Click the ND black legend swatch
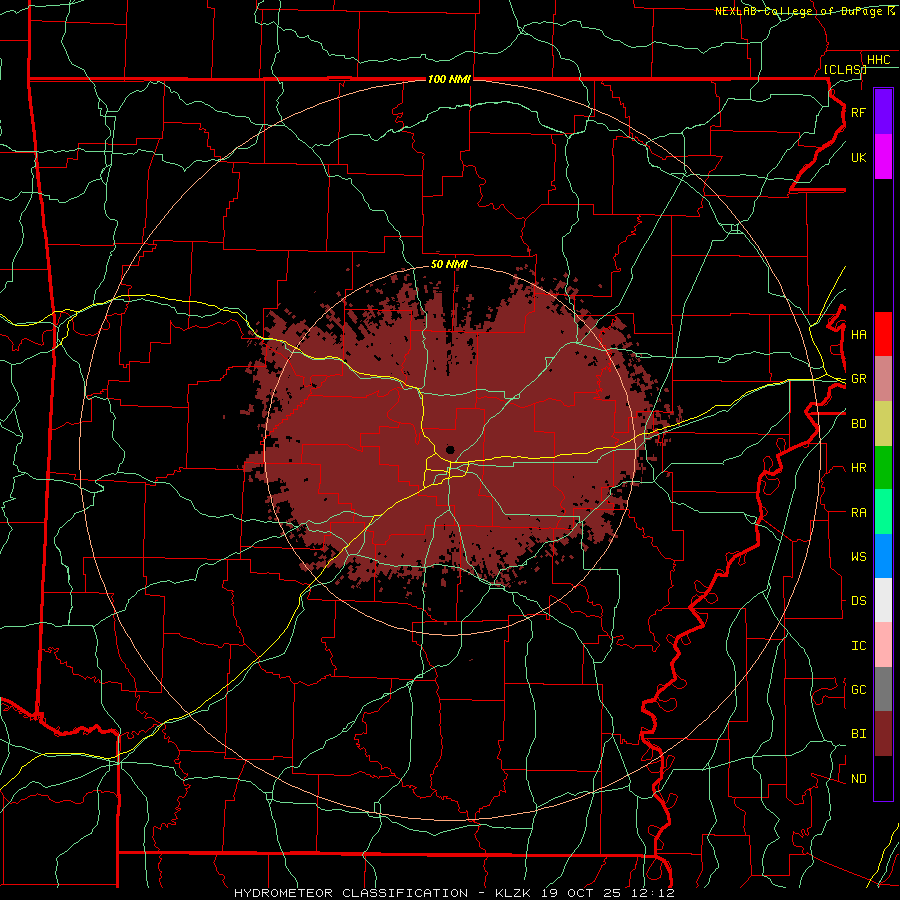 883,778
